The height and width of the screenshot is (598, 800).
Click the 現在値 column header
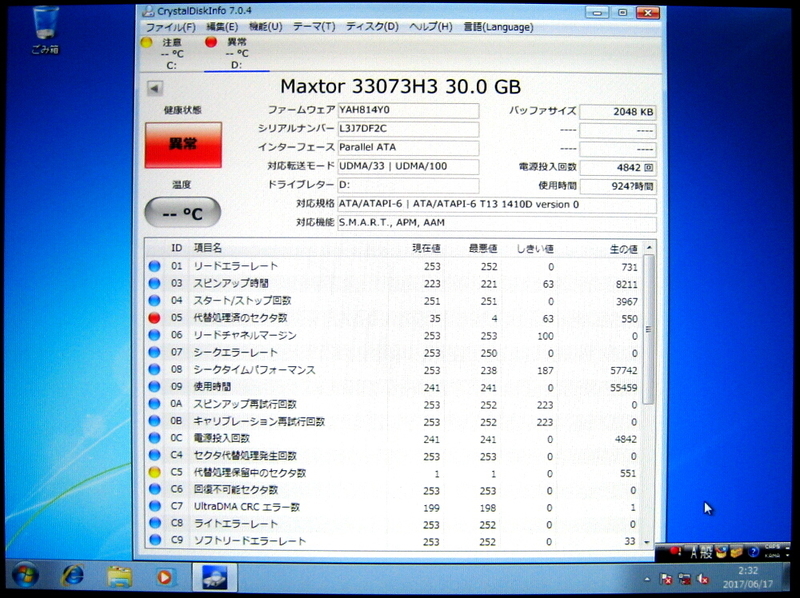pyautogui.click(x=426, y=248)
